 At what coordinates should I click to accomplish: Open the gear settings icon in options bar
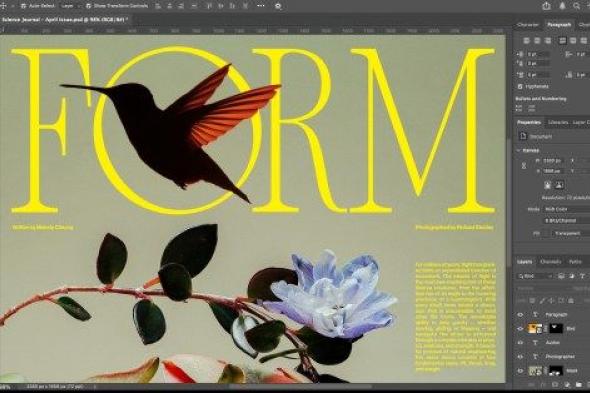278,6
